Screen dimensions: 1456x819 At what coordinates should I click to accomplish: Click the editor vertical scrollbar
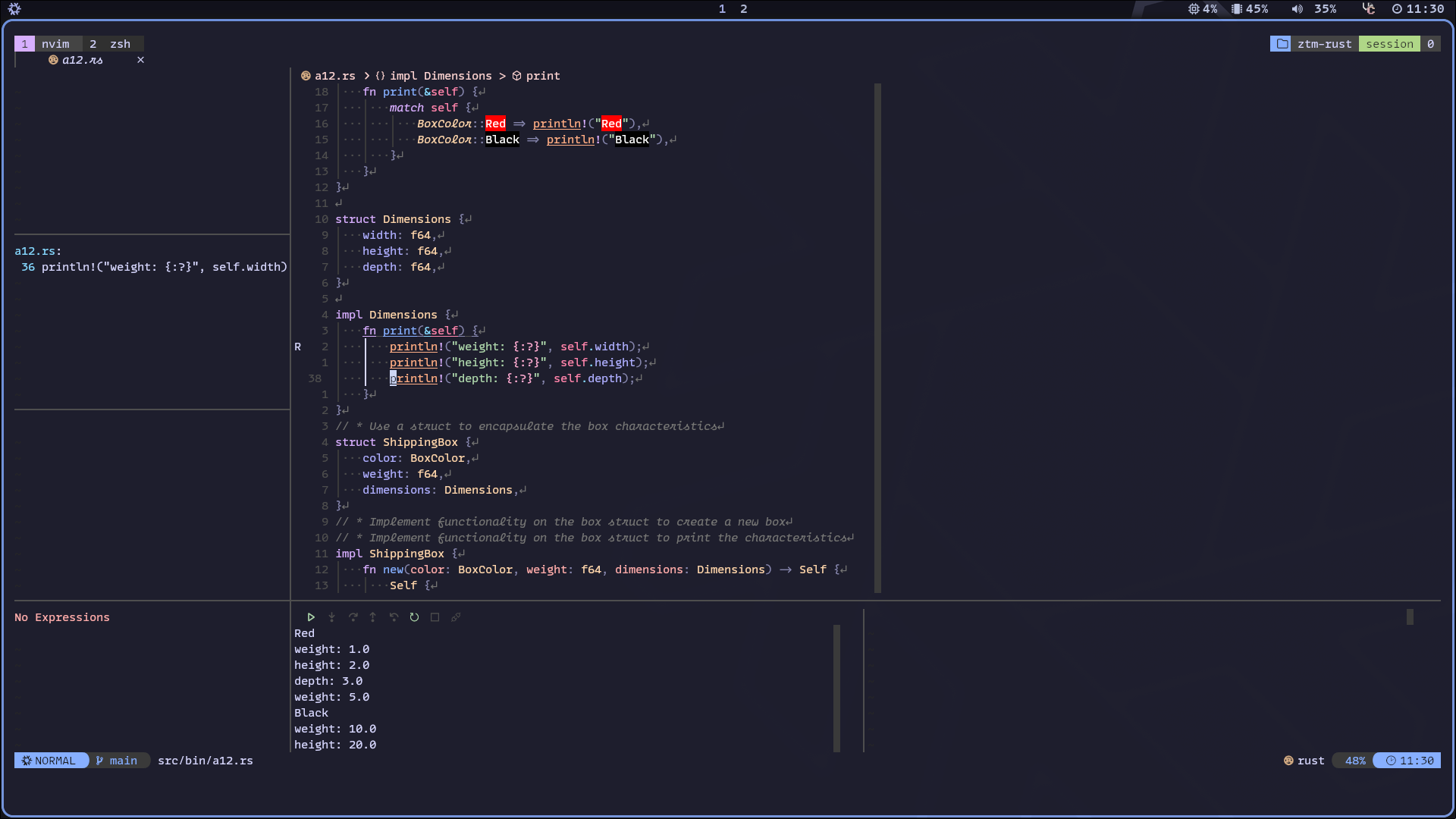tap(877, 337)
